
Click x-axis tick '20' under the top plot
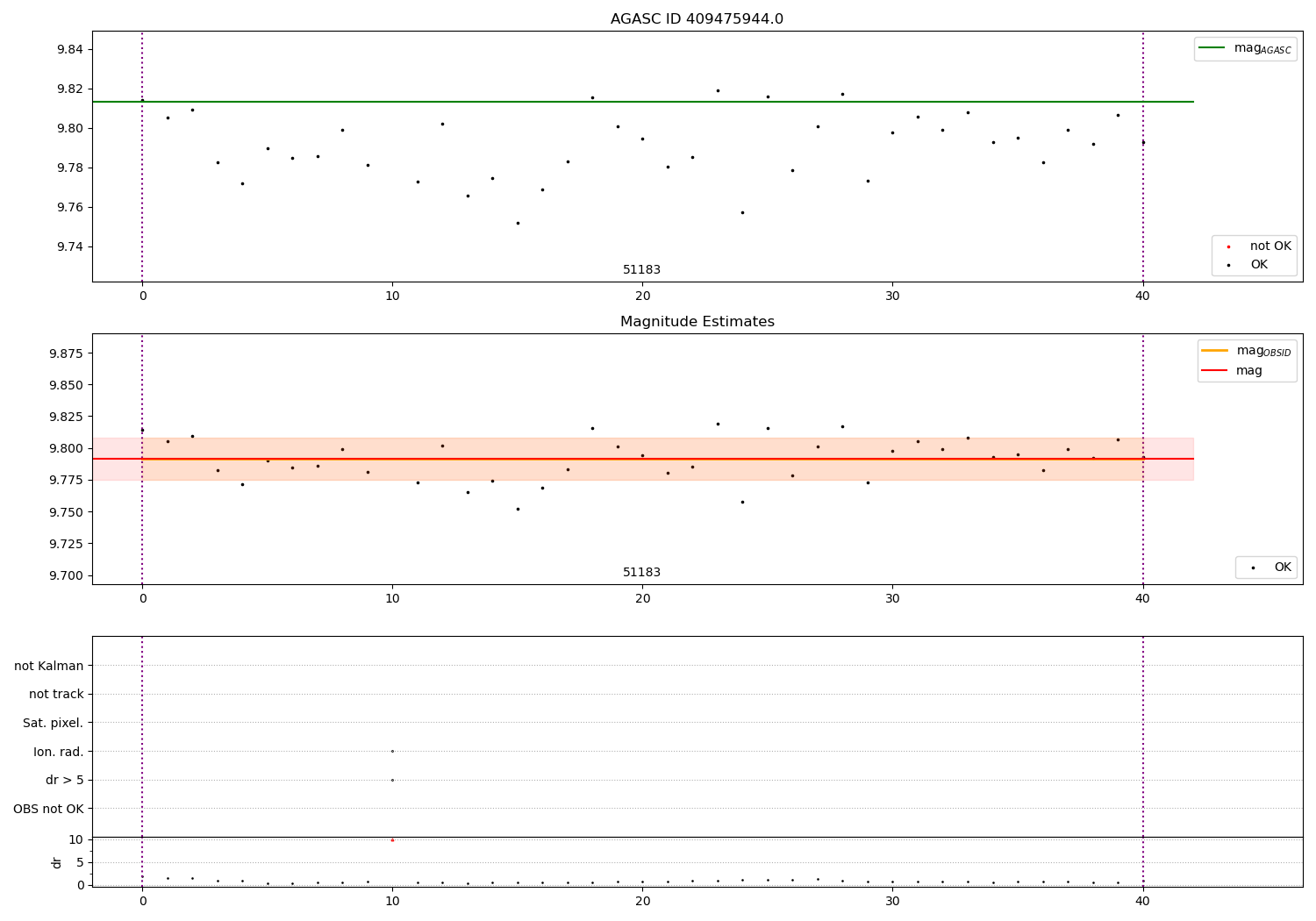click(642, 296)
